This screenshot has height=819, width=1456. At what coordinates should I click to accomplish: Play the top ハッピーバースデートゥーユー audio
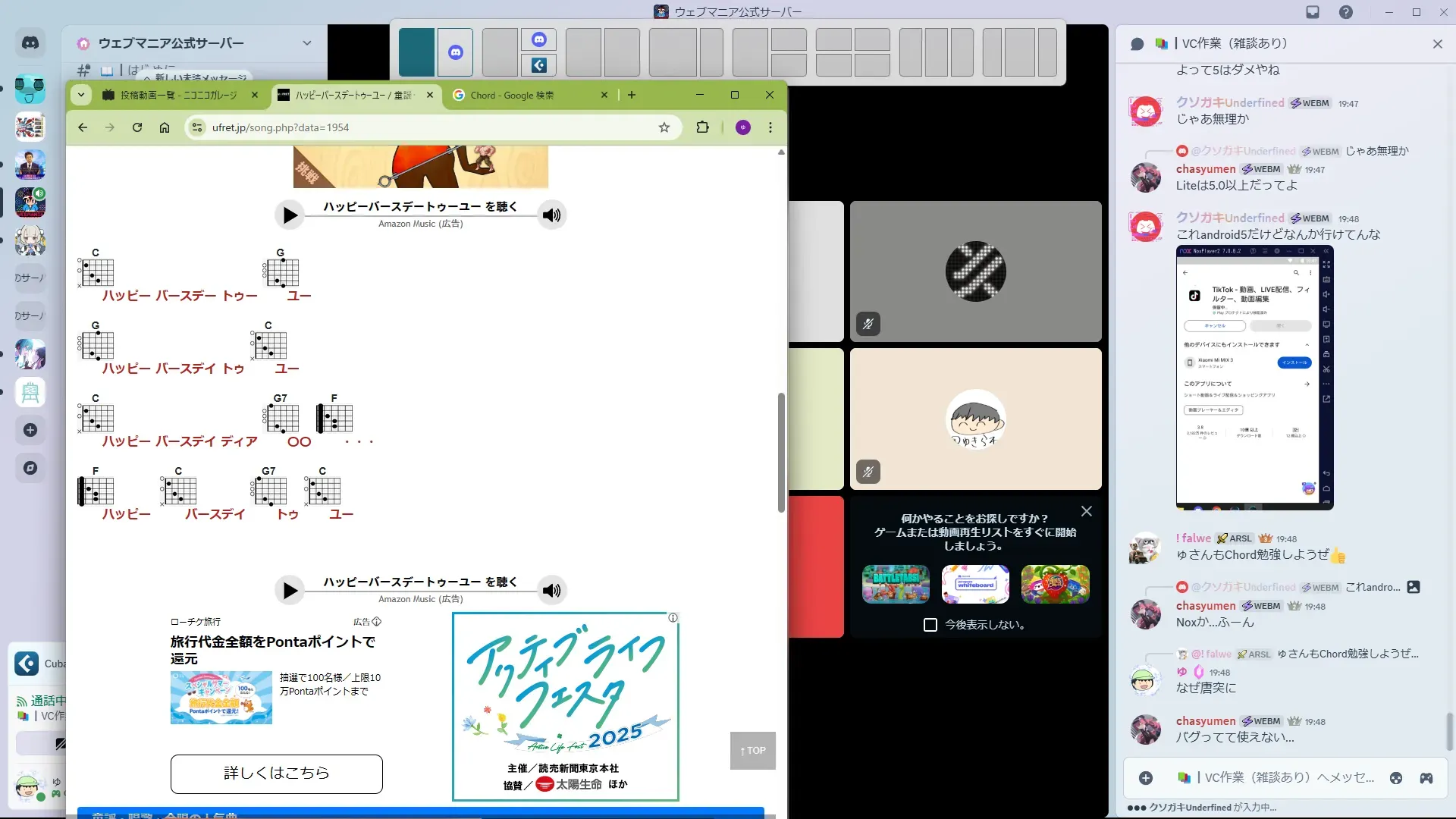[290, 215]
